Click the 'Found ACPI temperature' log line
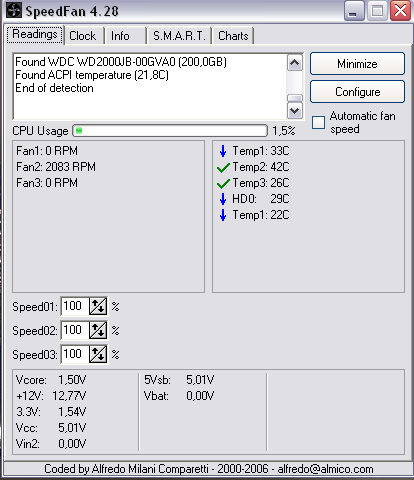The width and height of the screenshot is (414, 480). 92,75
